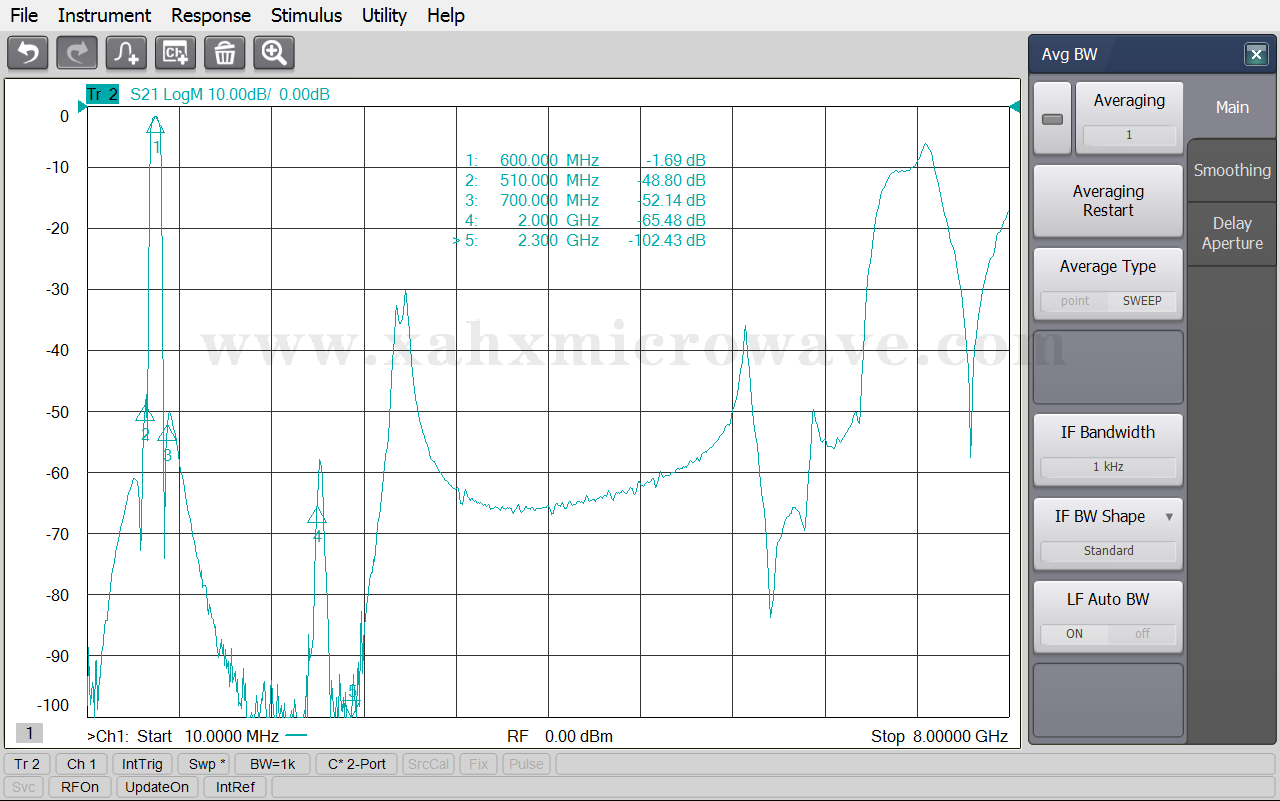
Task: Open the Response menu
Action: 210,15
